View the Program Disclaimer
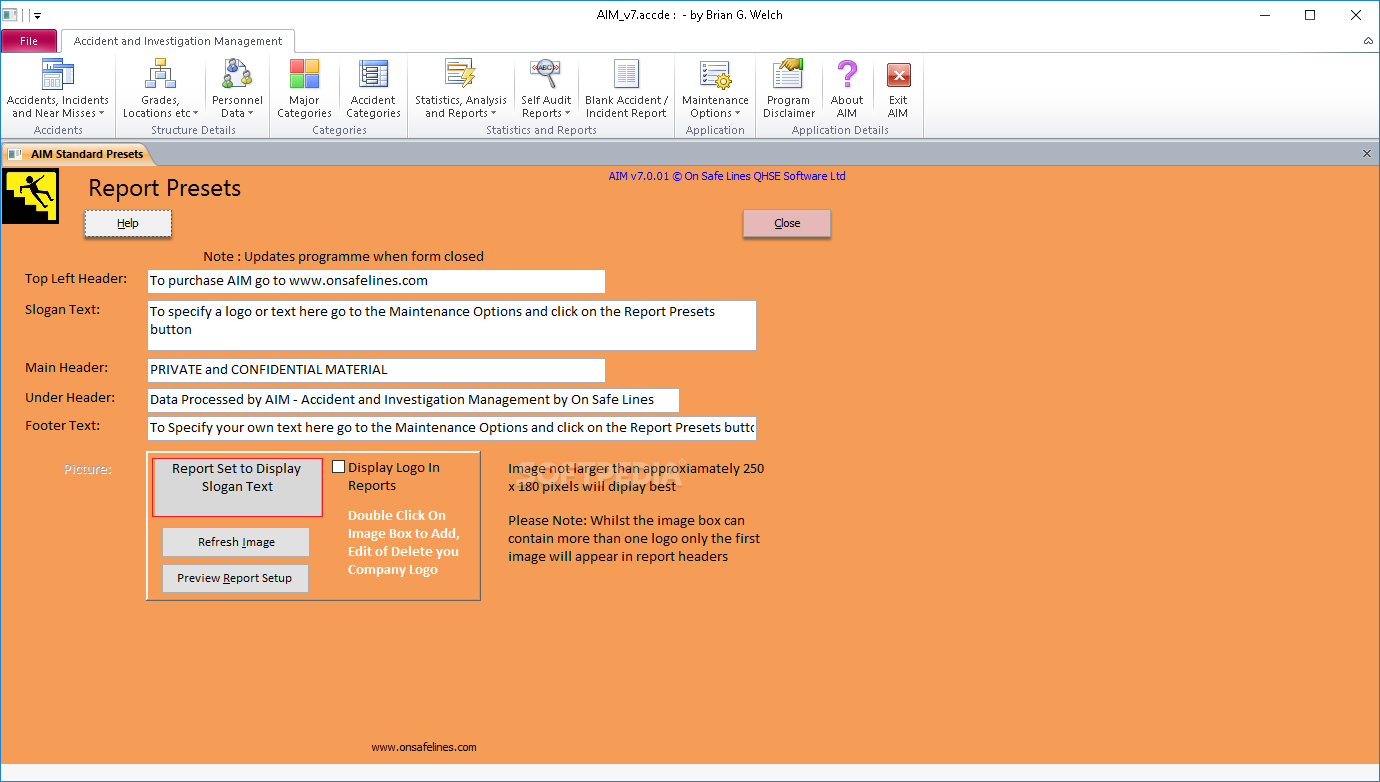This screenshot has height=782, width=1380. (x=788, y=89)
